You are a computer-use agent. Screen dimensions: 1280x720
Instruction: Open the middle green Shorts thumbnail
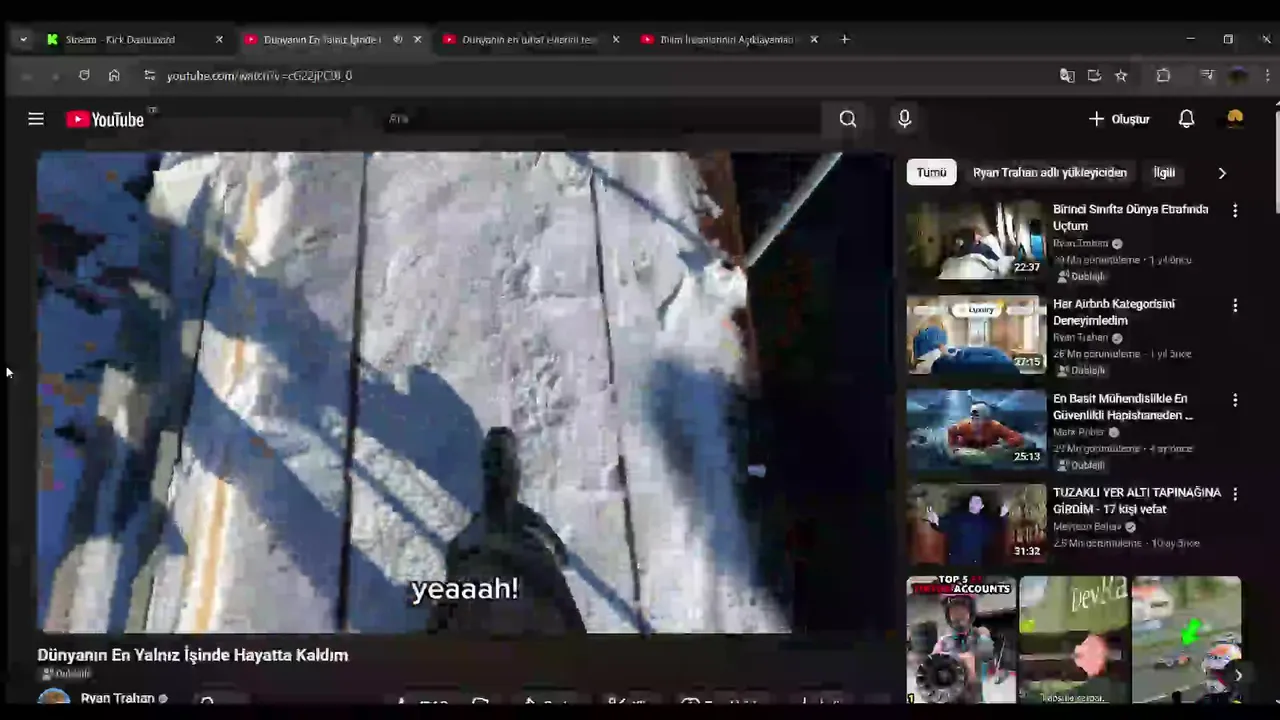click(1074, 640)
